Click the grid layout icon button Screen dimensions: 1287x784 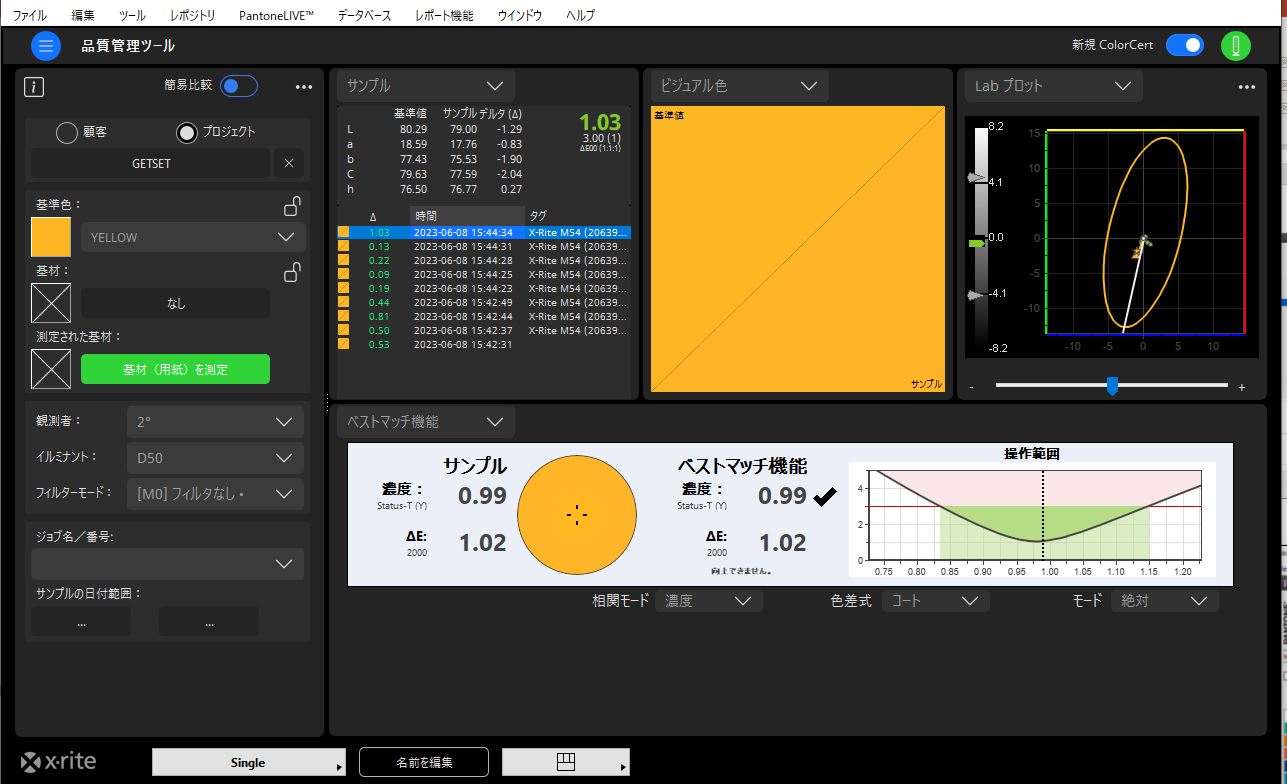[x=566, y=762]
